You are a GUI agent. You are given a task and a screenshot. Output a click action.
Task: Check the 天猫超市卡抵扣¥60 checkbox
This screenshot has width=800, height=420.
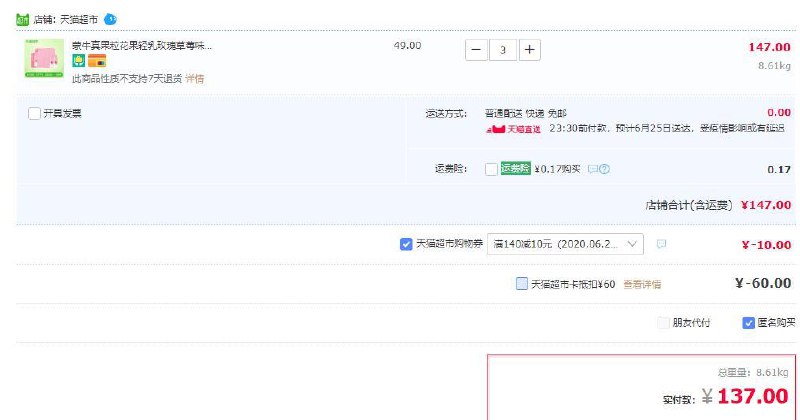(x=521, y=283)
